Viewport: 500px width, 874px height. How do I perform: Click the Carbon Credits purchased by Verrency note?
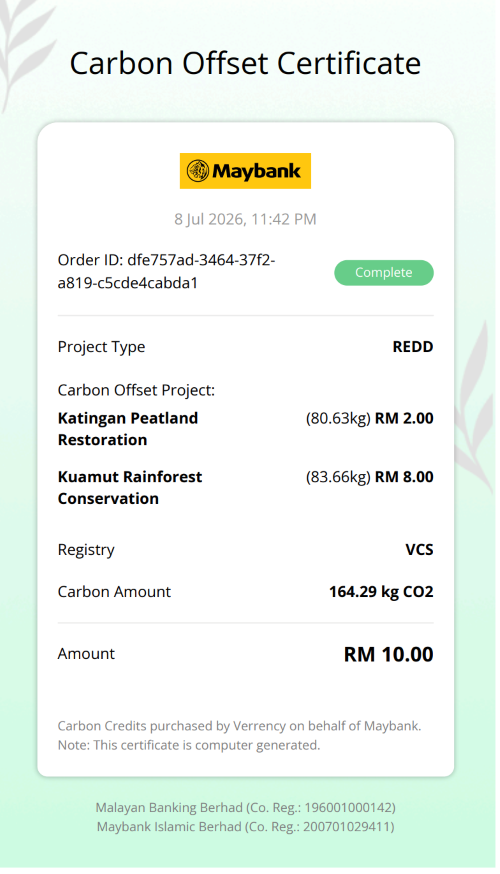(240, 726)
